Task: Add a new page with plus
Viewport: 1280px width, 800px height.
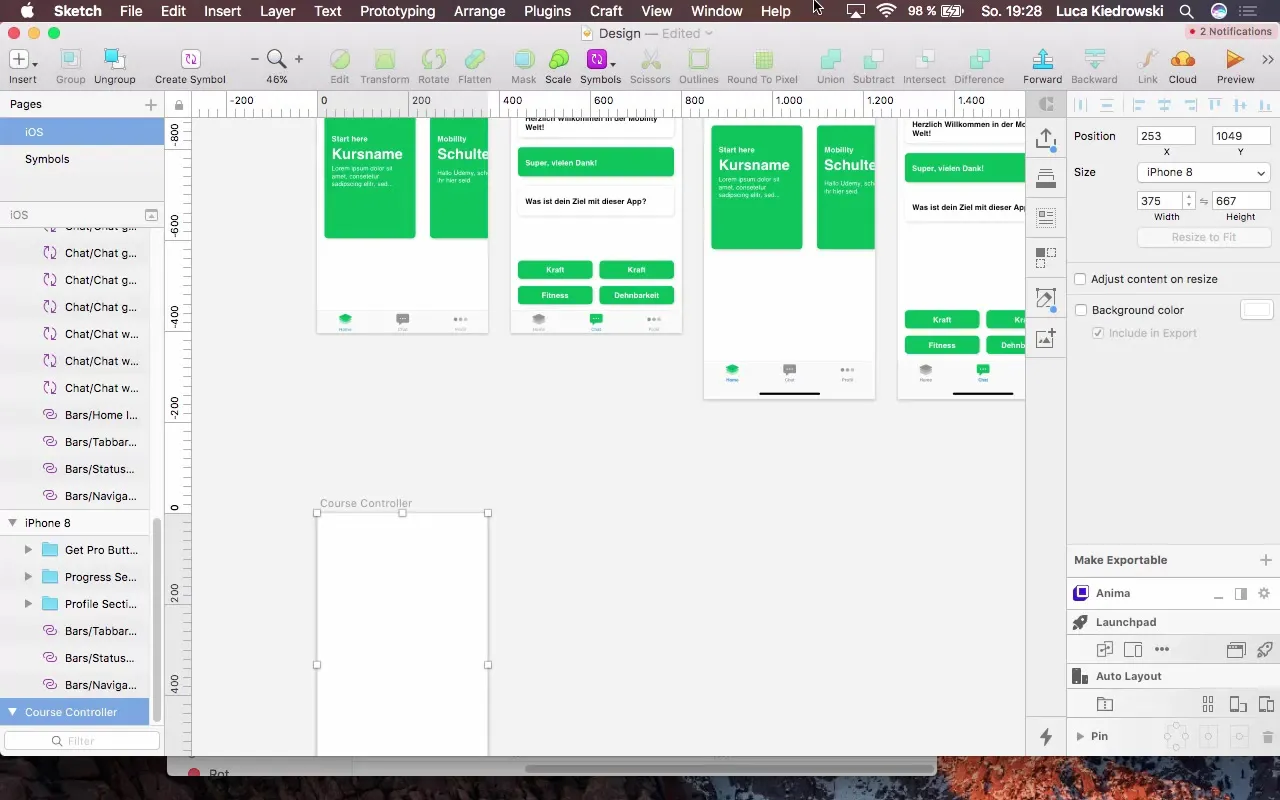Action: point(150,104)
